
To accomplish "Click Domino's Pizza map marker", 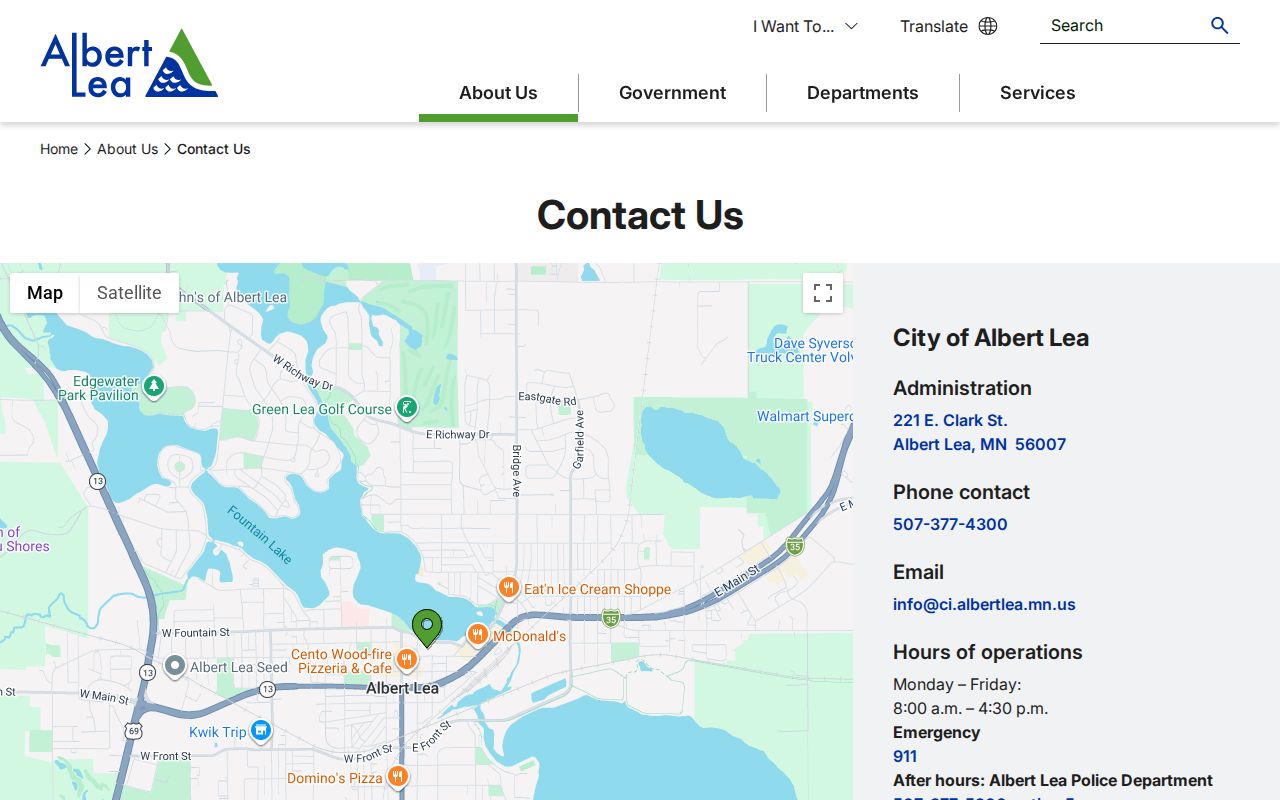I will (398, 777).
